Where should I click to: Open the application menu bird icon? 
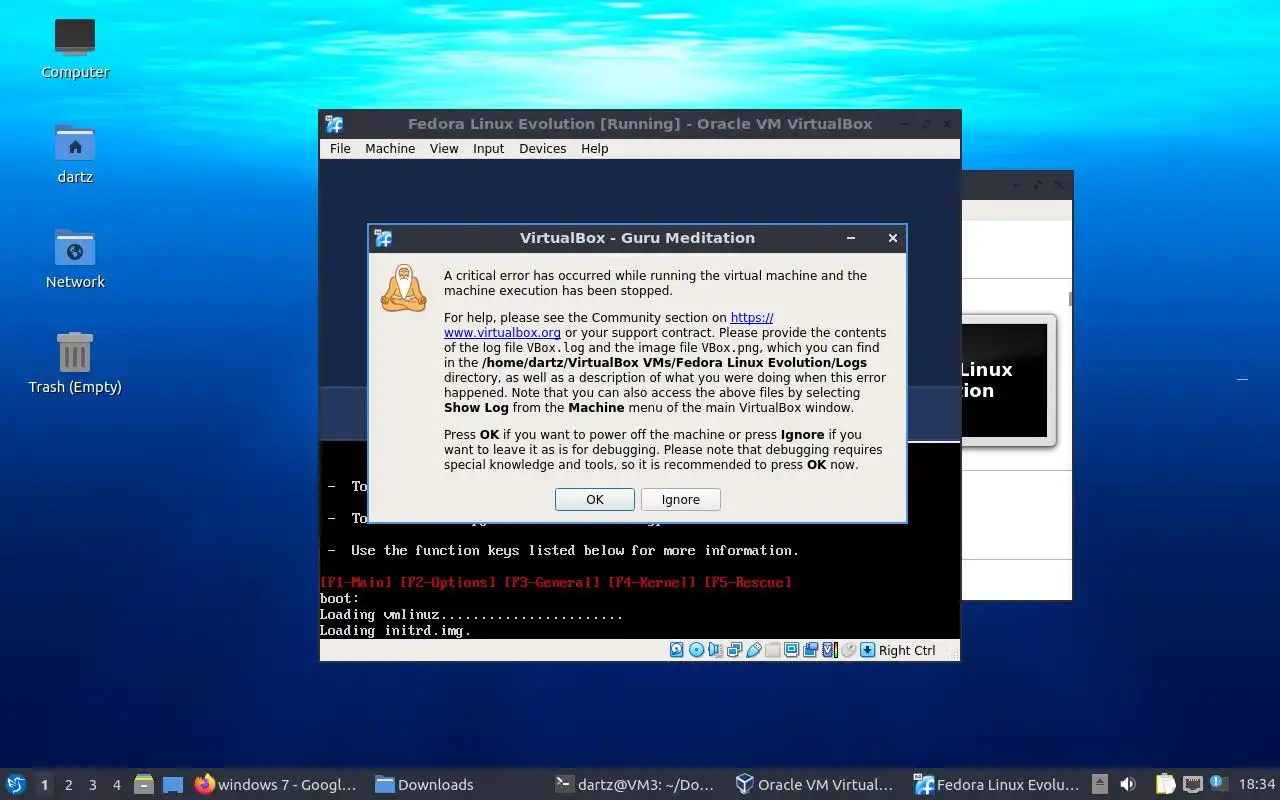point(15,784)
